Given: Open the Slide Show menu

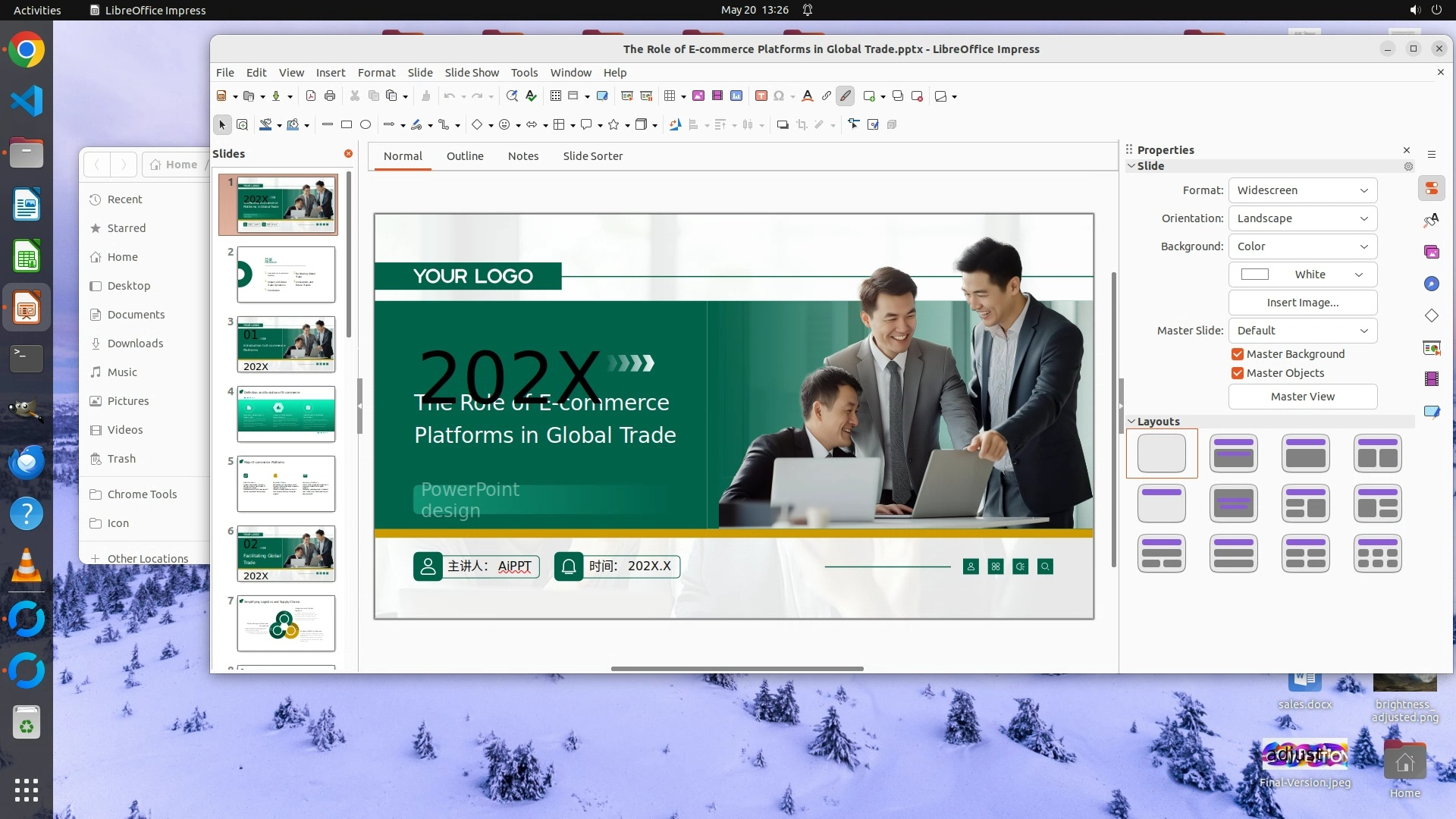Looking at the screenshot, I should (471, 73).
